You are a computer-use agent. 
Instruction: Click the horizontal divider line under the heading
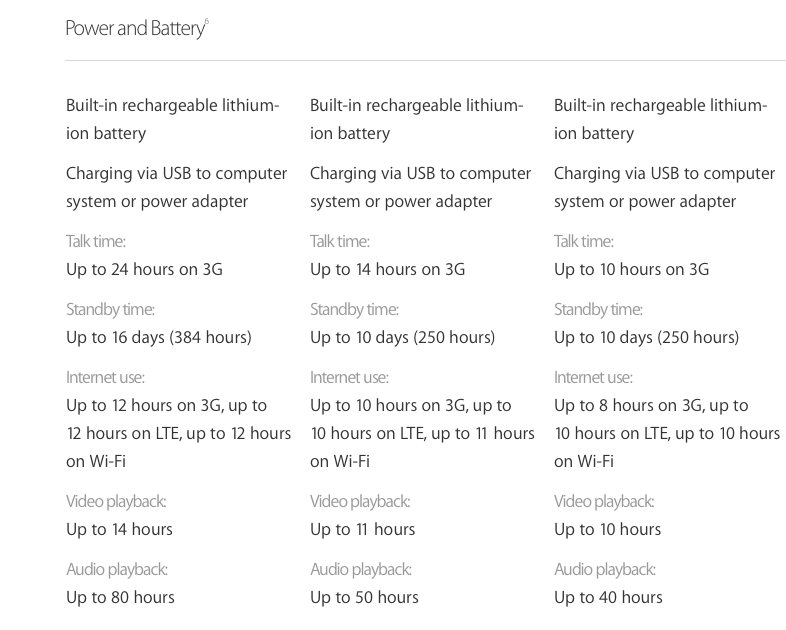(x=425, y=60)
